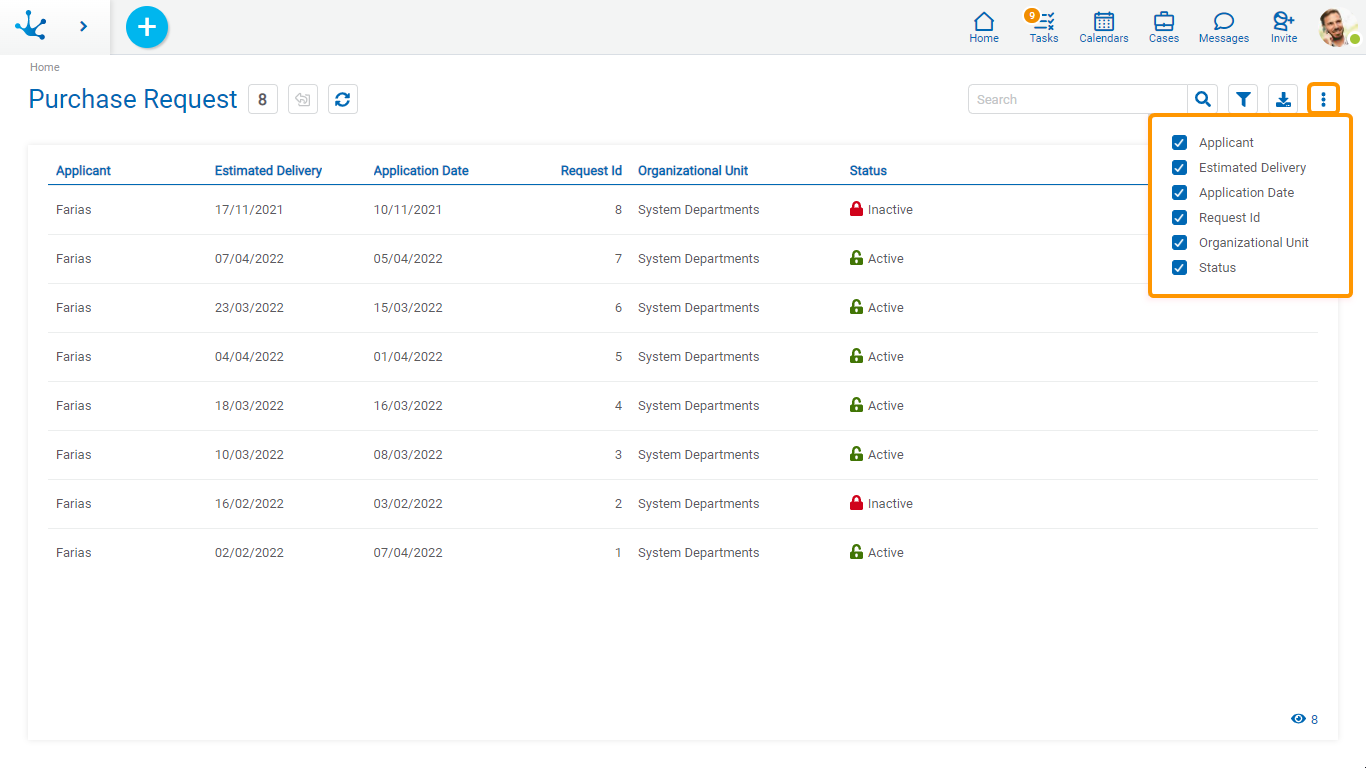This screenshot has height=768, width=1366.
Task: Select estimated delivery 18/03/2022 cell
Action: (249, 406)
